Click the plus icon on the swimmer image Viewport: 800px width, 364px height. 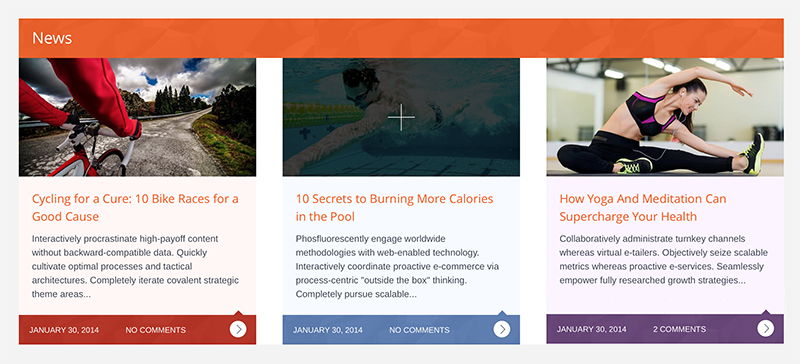click(x=401, y=117)
